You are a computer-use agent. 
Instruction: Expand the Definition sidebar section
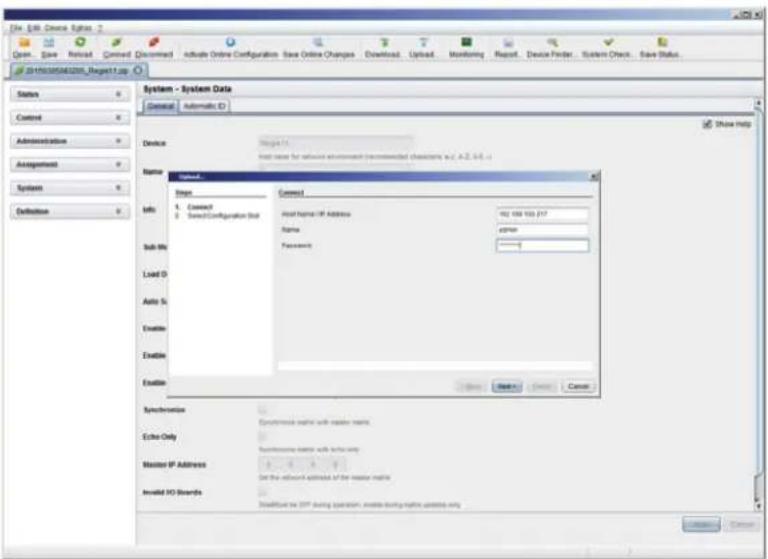tap(70, 212)
